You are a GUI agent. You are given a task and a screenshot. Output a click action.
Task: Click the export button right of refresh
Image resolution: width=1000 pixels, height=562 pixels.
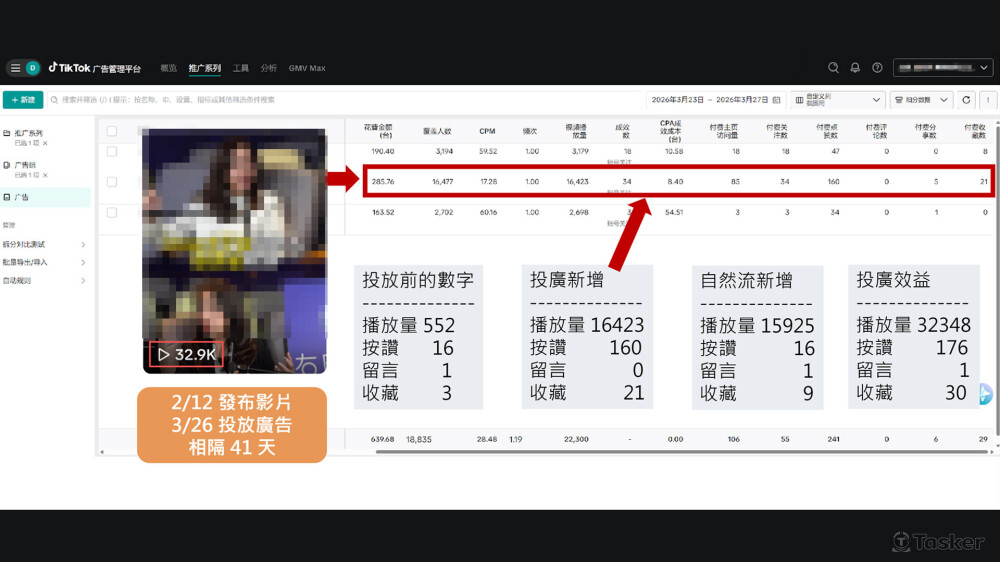(988, 100)
